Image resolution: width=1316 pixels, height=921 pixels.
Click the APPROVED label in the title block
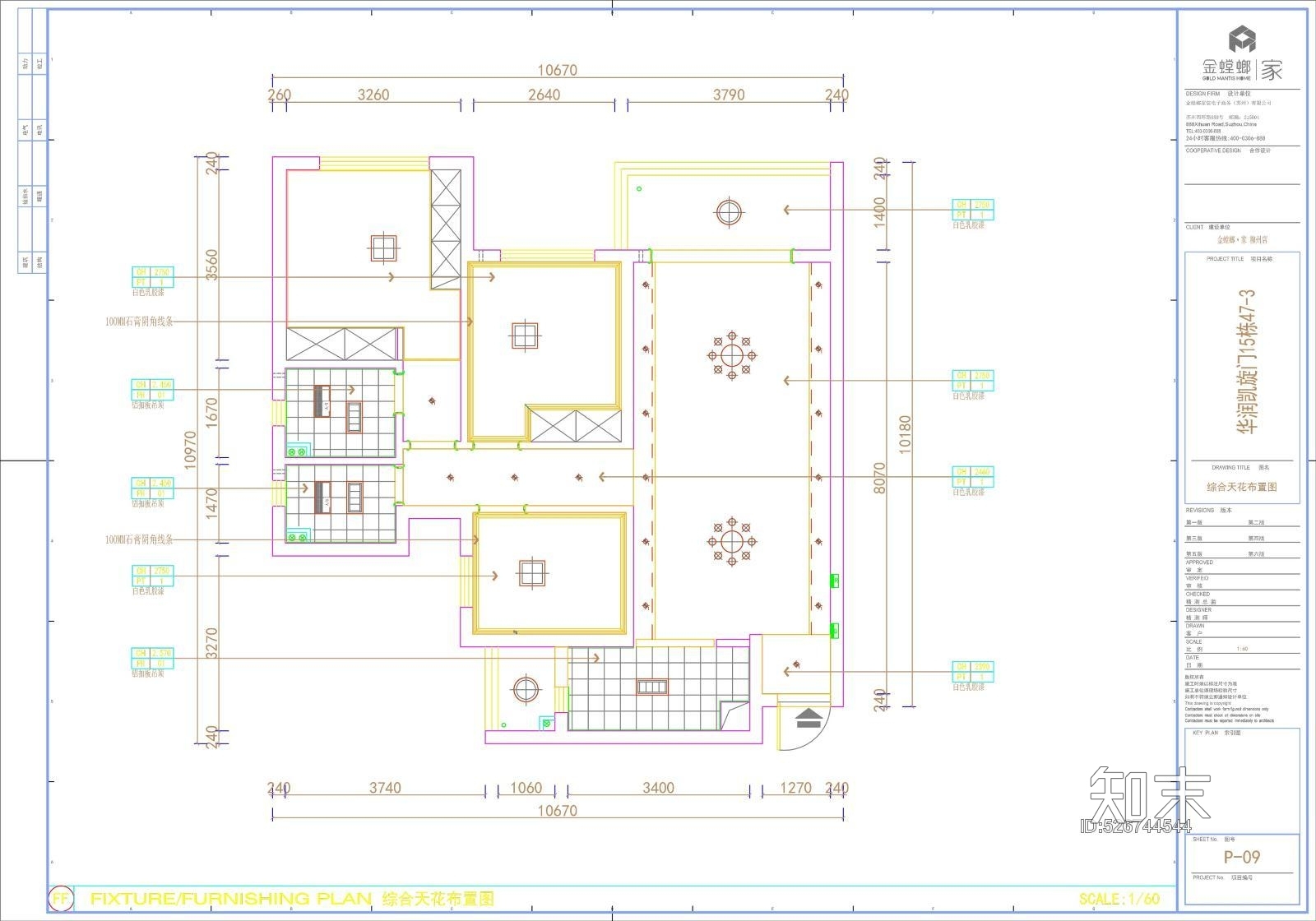(x=1198, y=562)
